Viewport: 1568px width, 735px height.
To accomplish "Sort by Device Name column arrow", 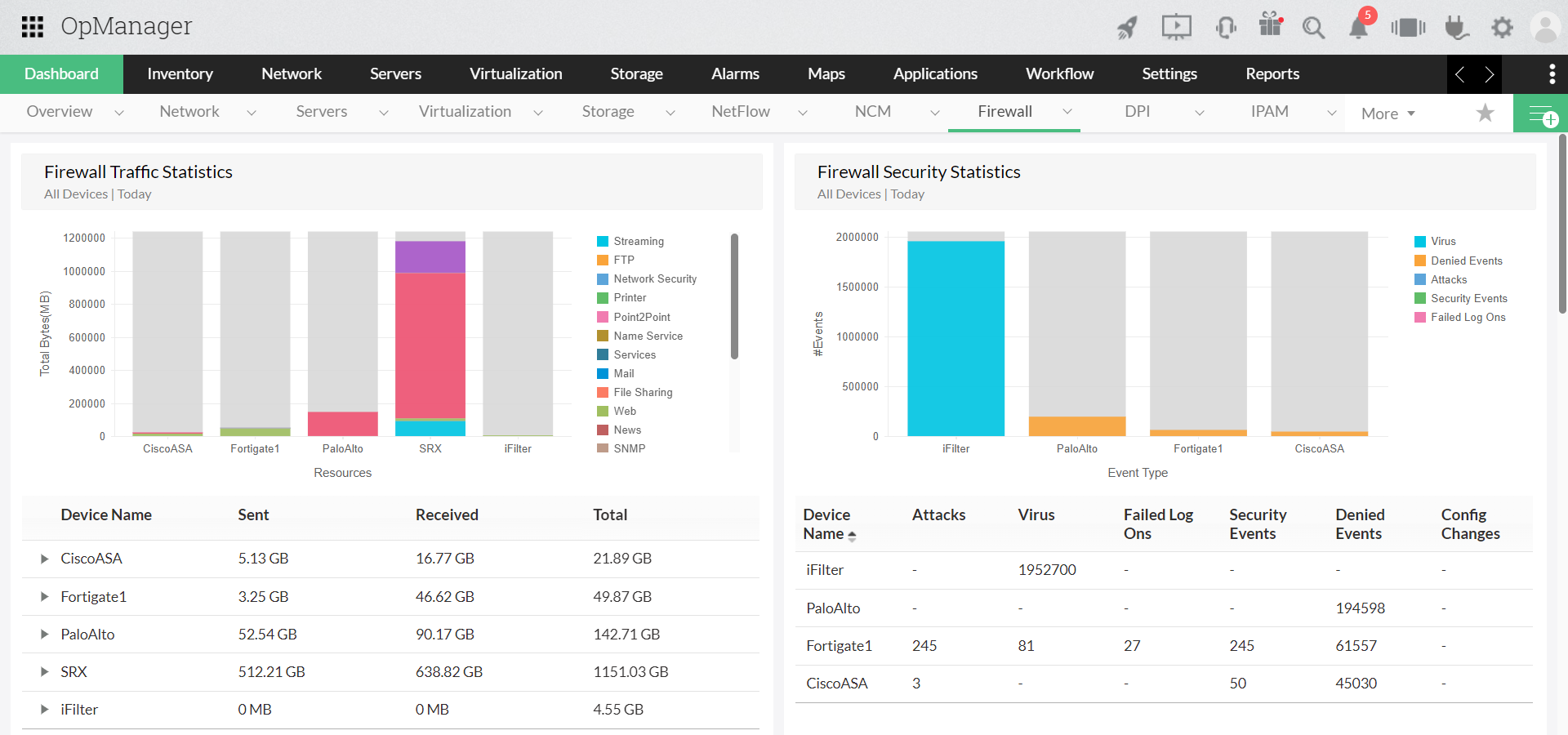I will pos(852,536).
